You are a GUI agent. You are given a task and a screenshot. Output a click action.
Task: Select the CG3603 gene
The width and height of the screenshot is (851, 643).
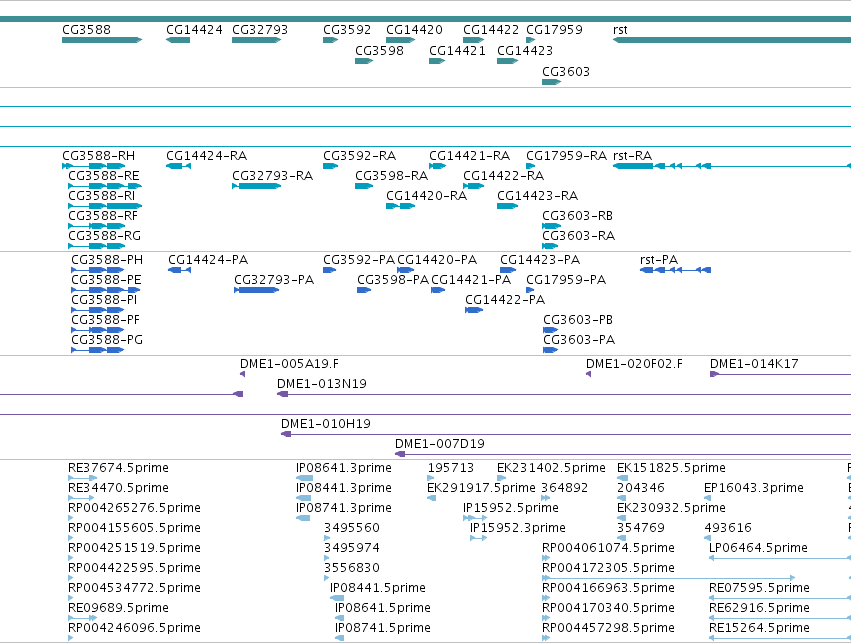(551, 82)
